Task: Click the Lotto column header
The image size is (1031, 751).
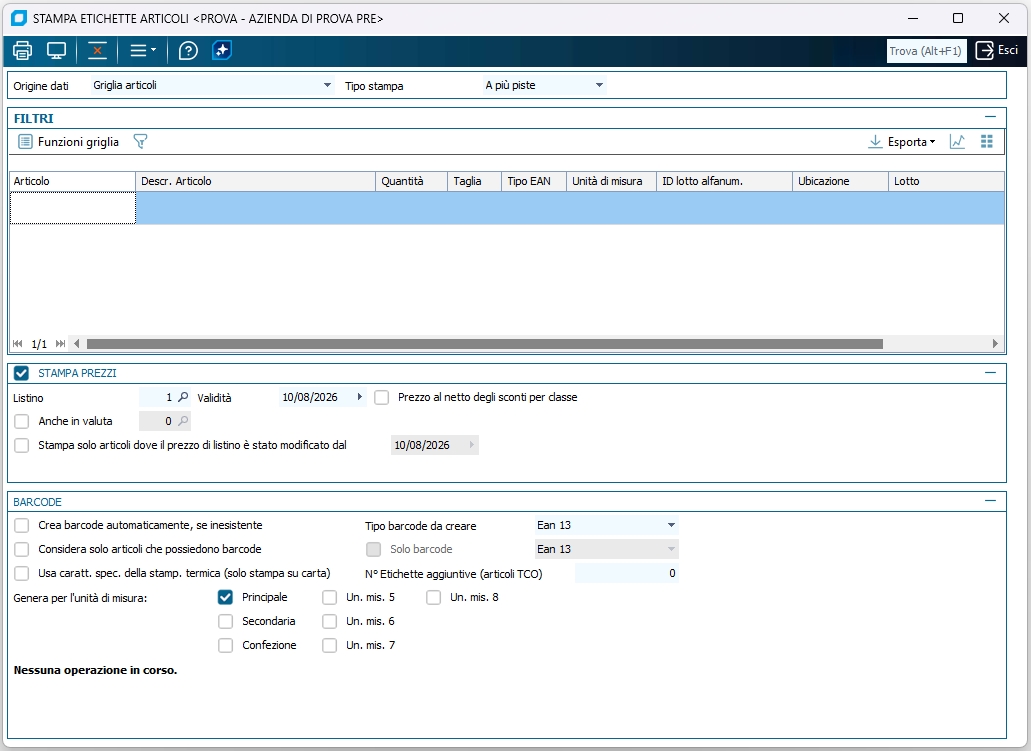Action: point(946,182)
